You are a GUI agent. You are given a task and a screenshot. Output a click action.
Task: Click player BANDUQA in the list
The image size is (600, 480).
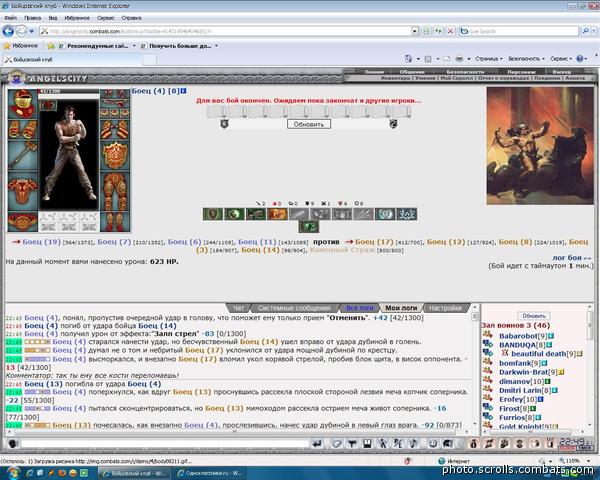tap(517, 345)
